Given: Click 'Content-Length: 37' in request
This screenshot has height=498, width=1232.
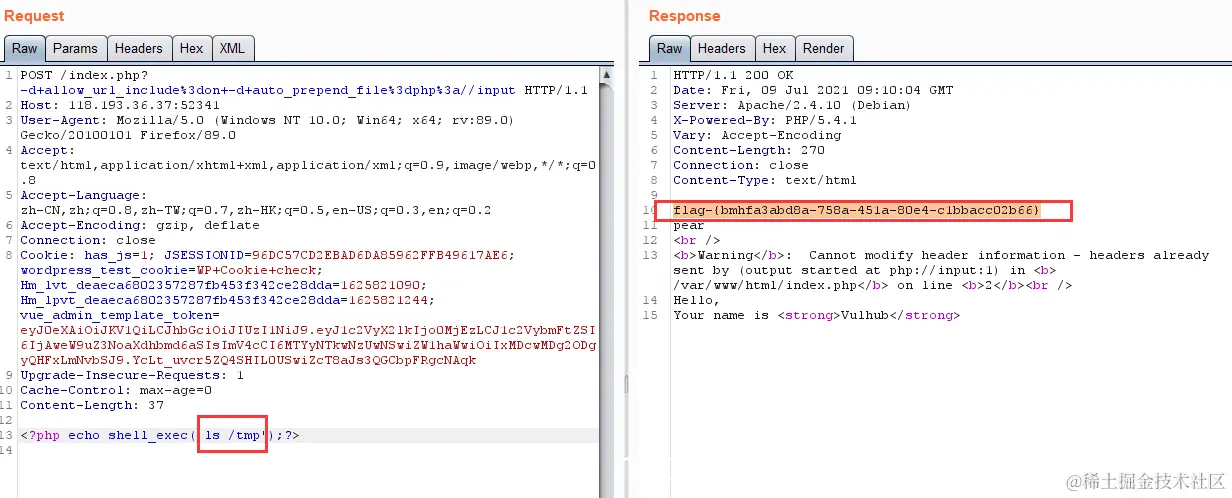Looking at the screenshot, I should [x=93, y=405].
